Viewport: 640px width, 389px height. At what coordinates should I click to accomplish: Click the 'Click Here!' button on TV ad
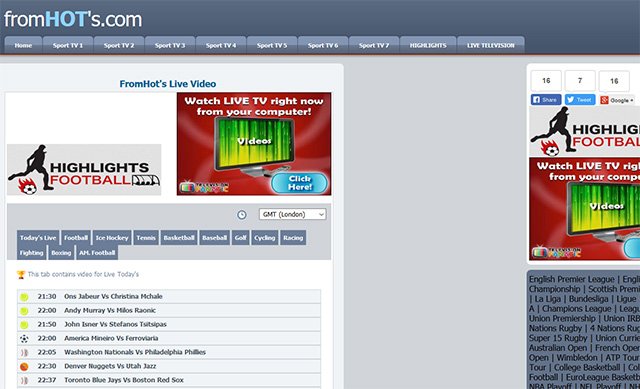click(300, 183)
